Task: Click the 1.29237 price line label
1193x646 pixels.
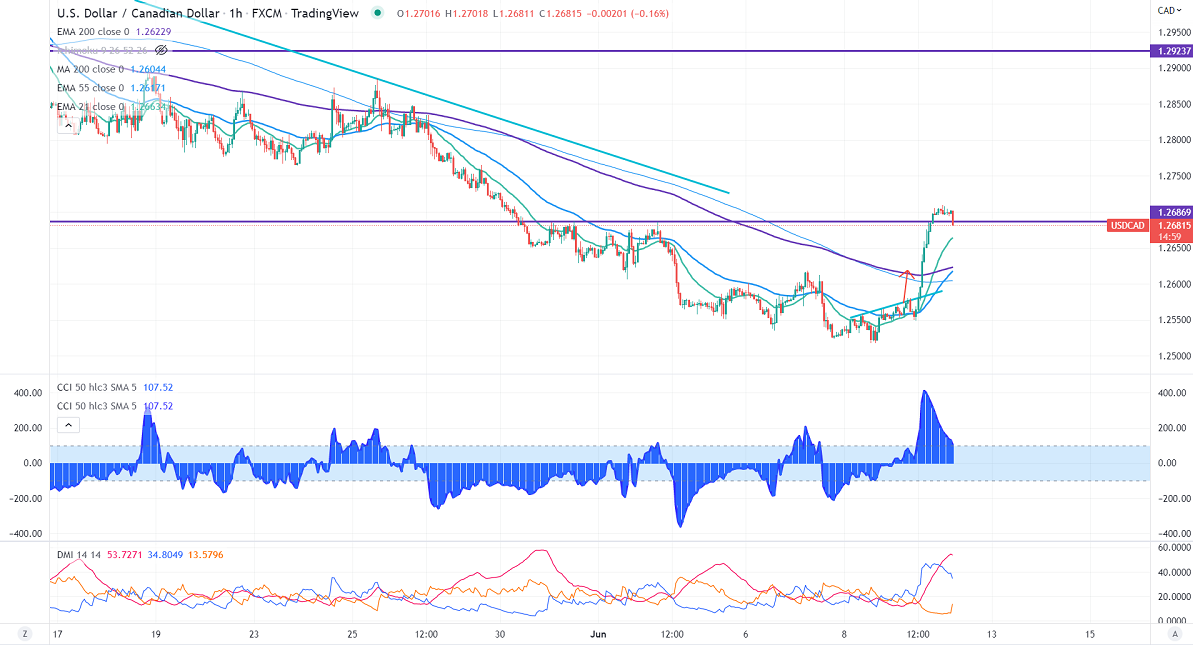Action: pyautogui.click(x=1171, y=51)
